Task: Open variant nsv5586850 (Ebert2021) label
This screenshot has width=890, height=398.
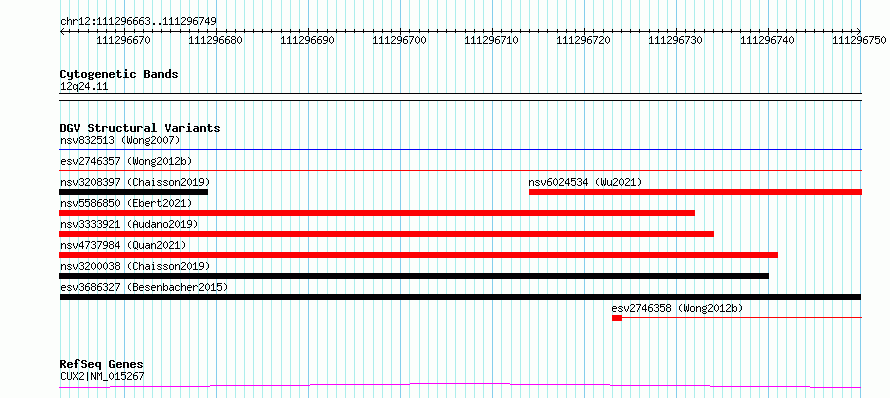Action: (126, 203)
